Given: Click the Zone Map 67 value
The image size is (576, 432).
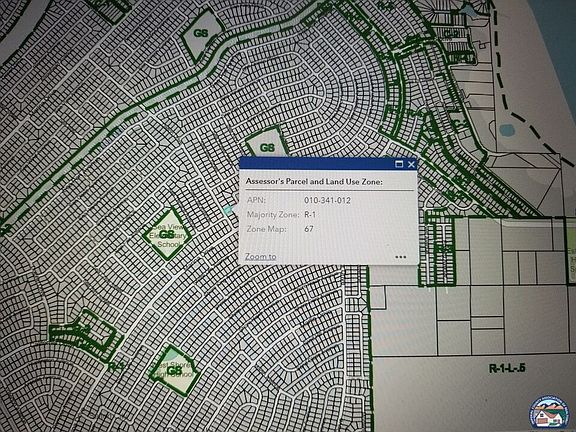Looking at the screenshot, I should click(309, 229).
